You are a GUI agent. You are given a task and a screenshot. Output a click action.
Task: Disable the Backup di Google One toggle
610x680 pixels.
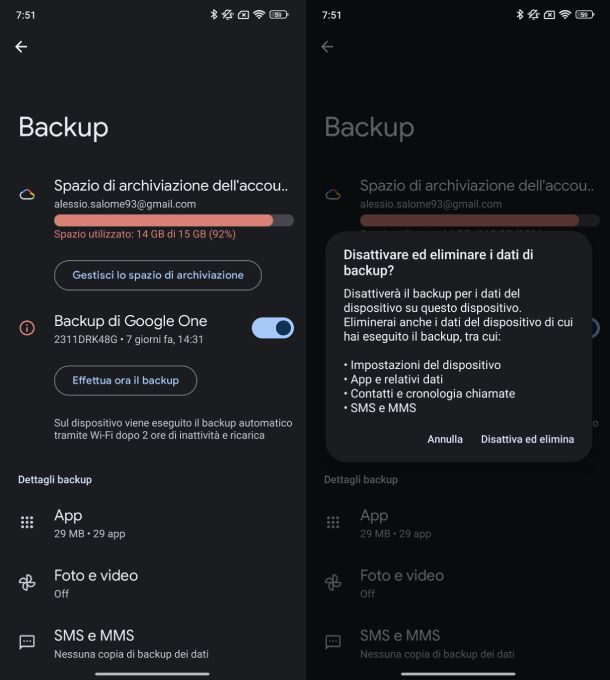point(273,328)
